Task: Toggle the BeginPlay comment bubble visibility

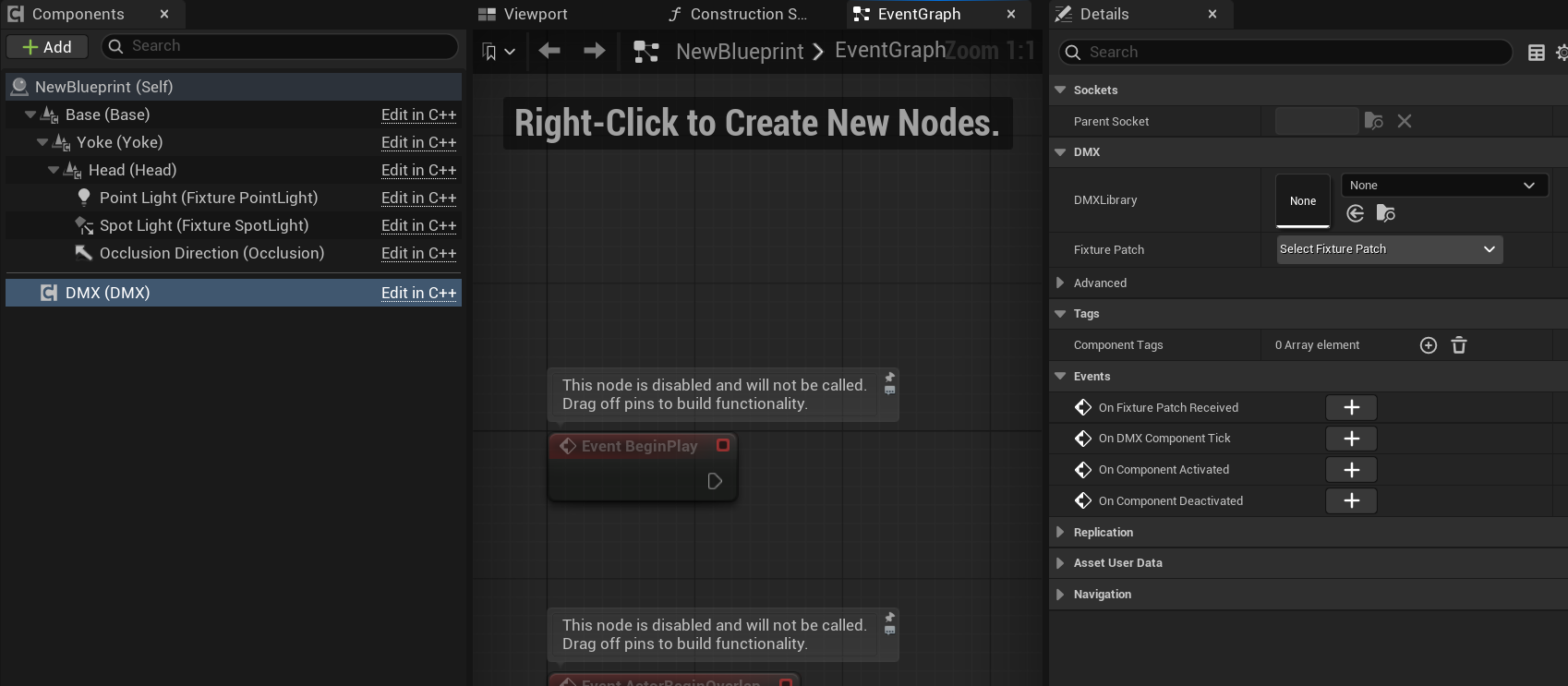Action: (x=890, y=391)
